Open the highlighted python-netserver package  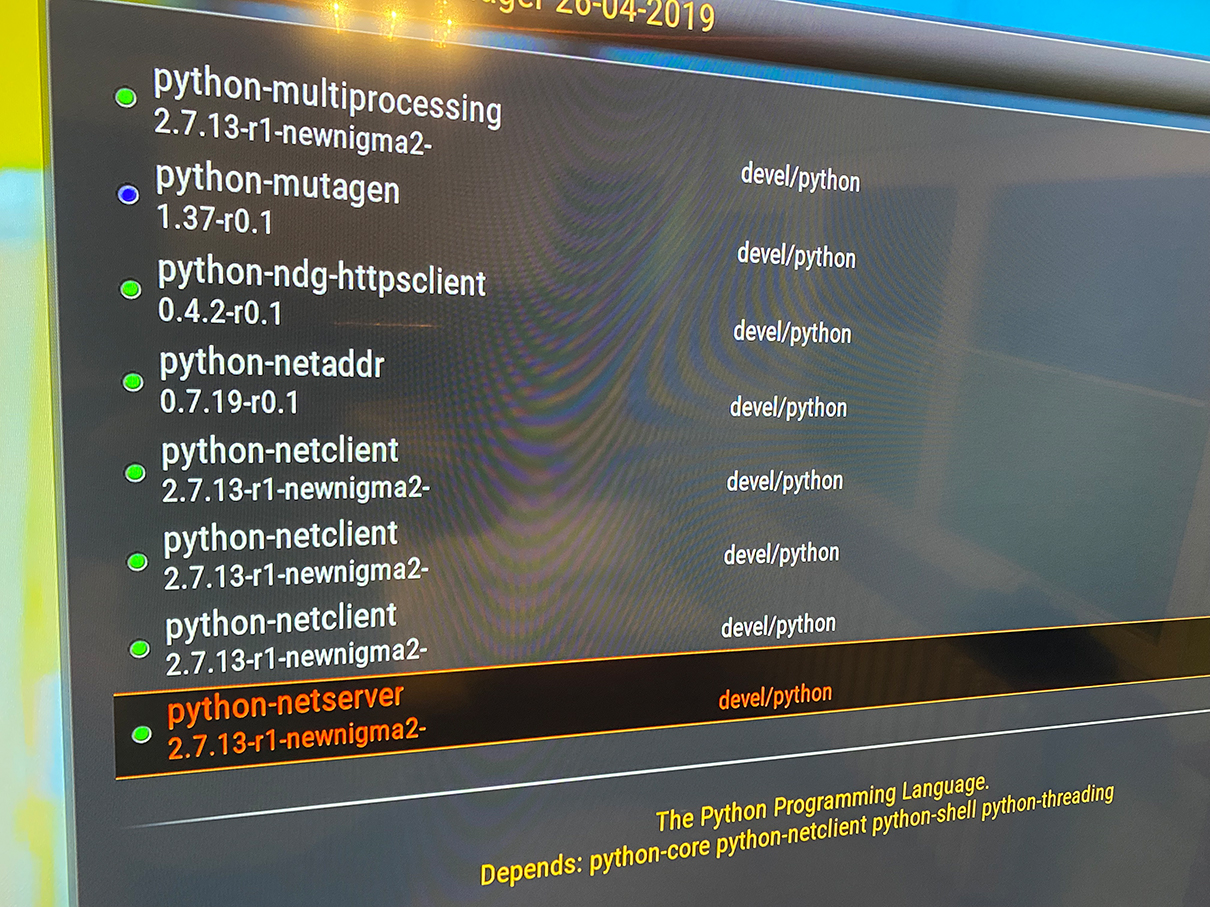[285, 705]
